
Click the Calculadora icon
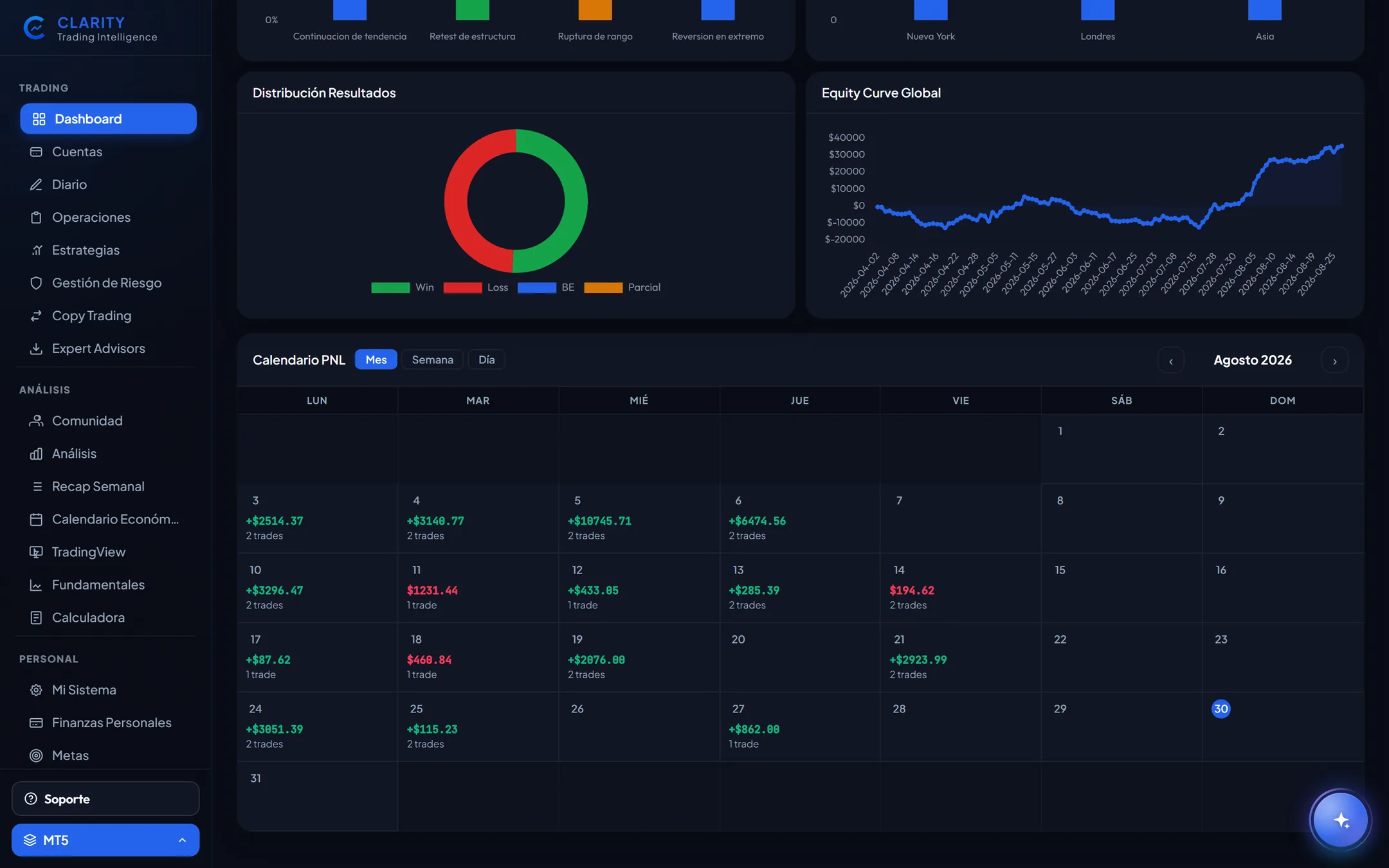(36, 617)
